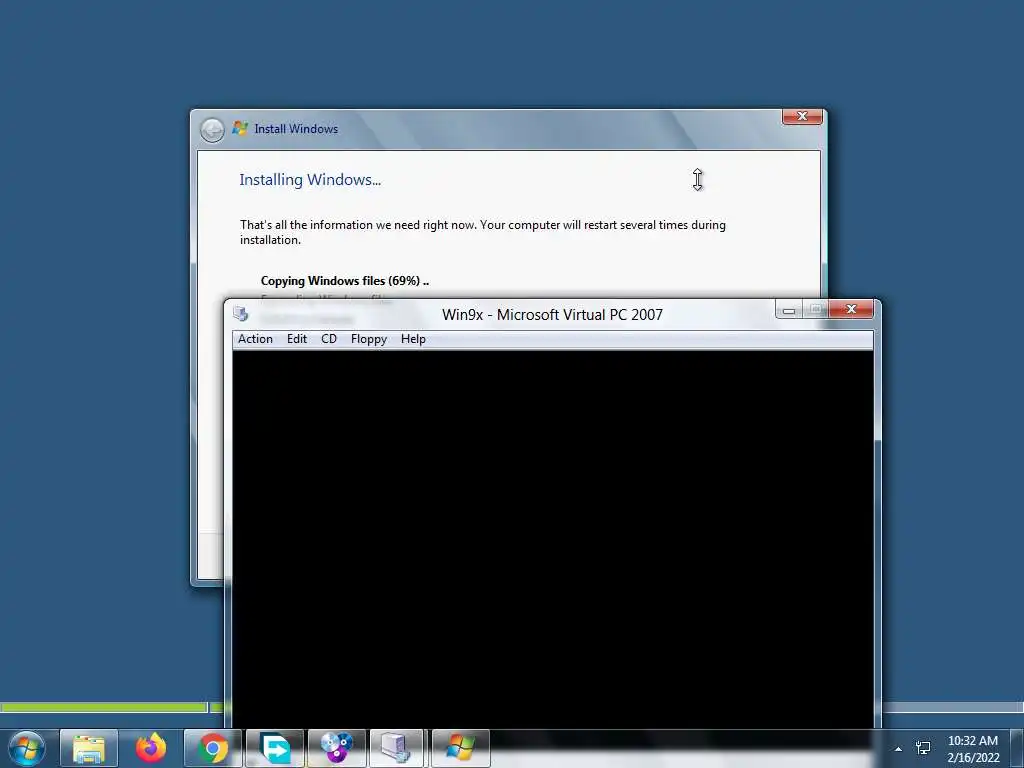Click the network tray icon
Viewport: 1024px width, 768px height.
(x=923, y=748)
